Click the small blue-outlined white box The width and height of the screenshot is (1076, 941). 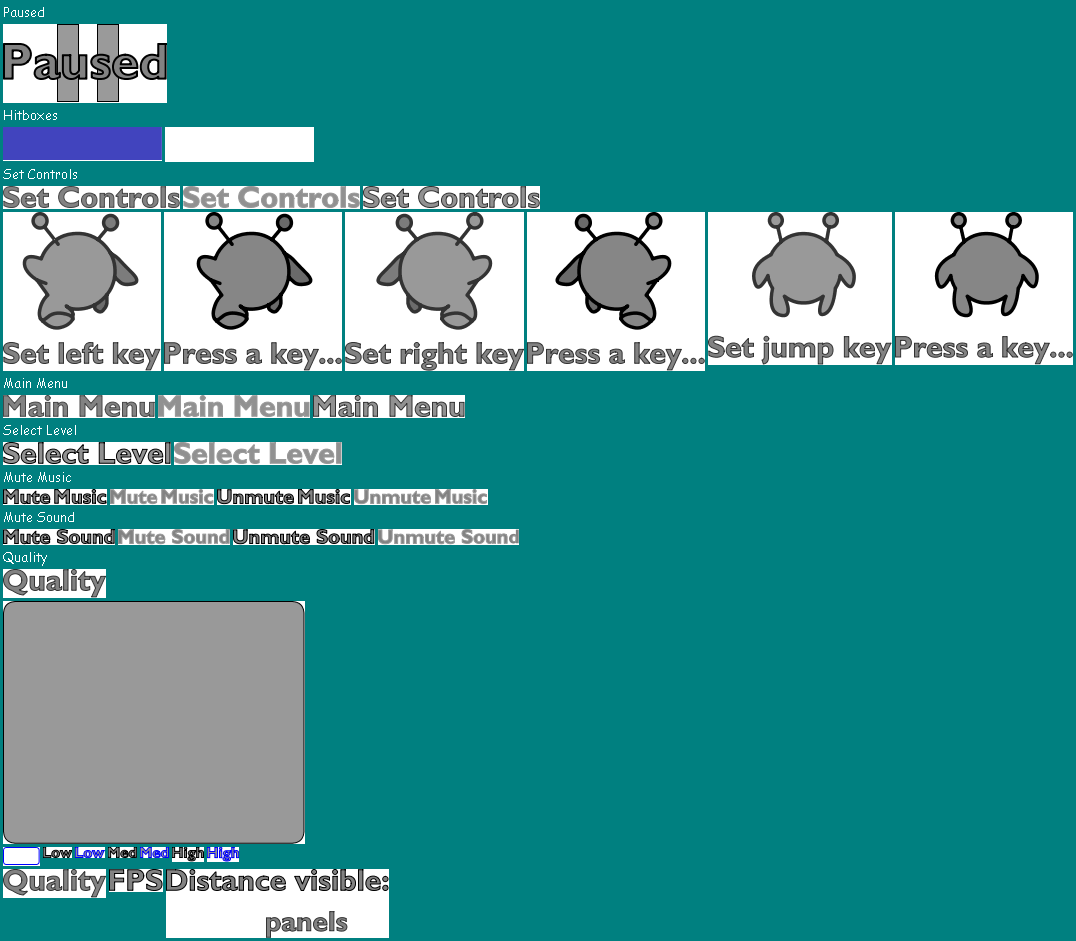point(21,856)
